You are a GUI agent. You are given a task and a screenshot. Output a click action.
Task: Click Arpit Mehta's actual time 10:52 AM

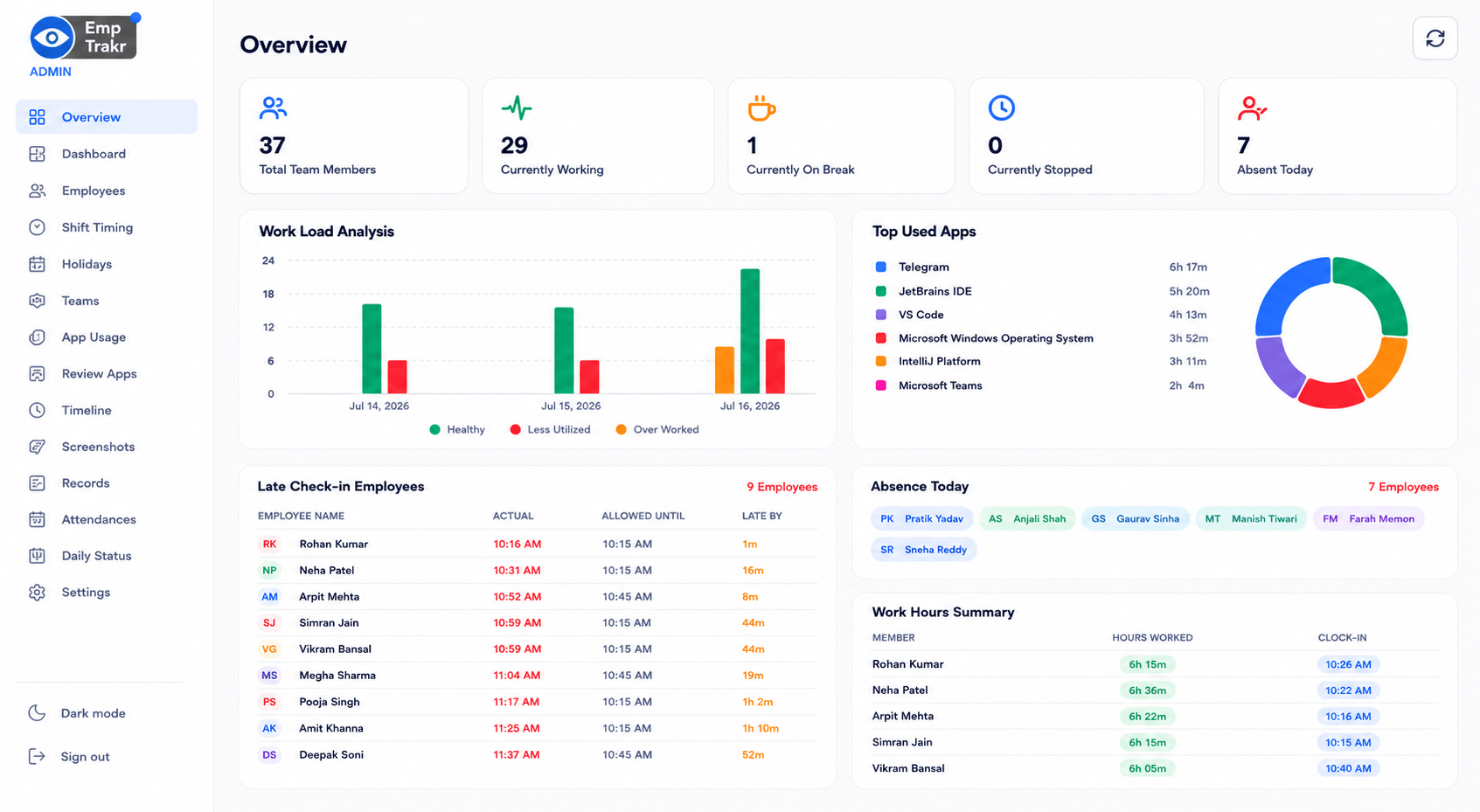518,597
